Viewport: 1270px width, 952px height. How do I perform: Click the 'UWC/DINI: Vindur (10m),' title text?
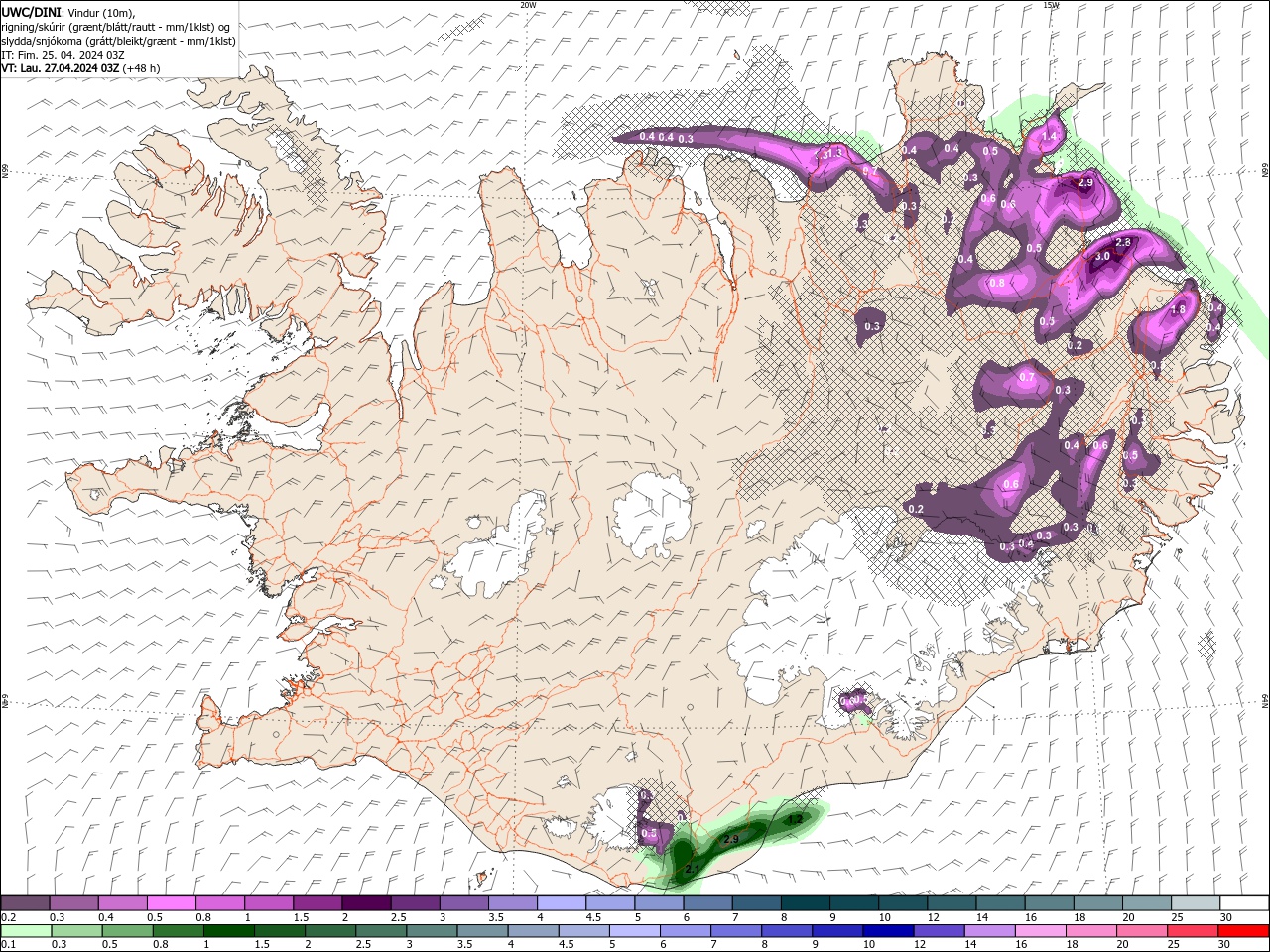click(70, 12)
